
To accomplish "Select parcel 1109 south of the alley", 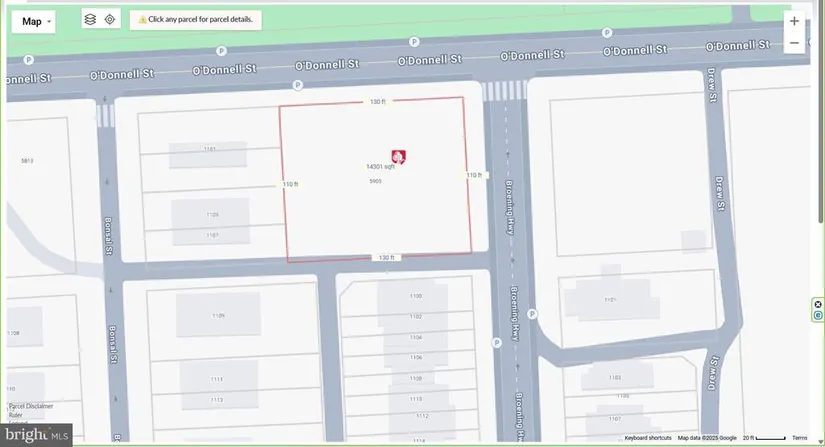I will 218,316.
